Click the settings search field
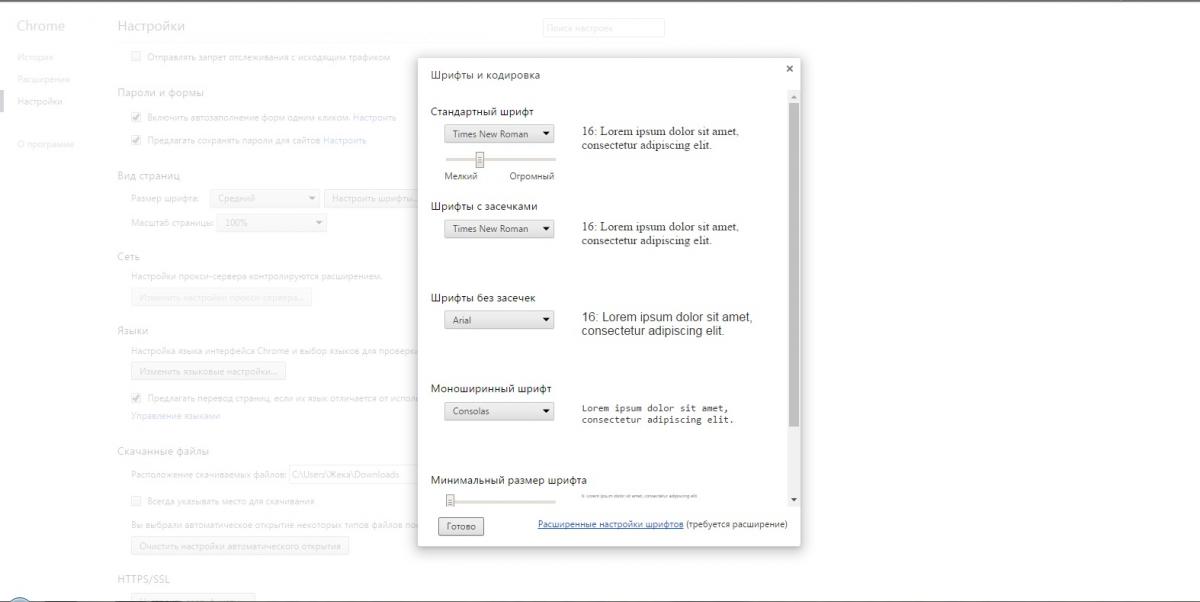 [x=604, y=28]
